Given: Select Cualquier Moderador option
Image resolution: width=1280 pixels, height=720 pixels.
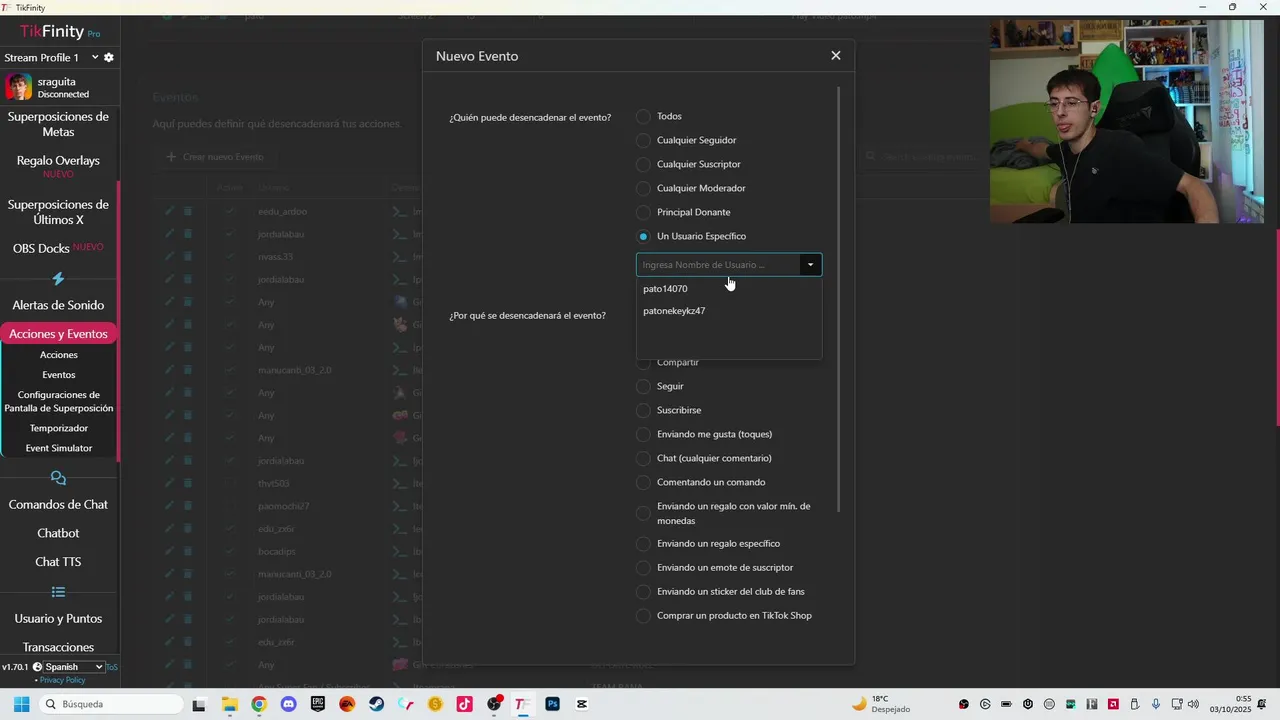Looking at the screenshot, I should coord(643,189).
